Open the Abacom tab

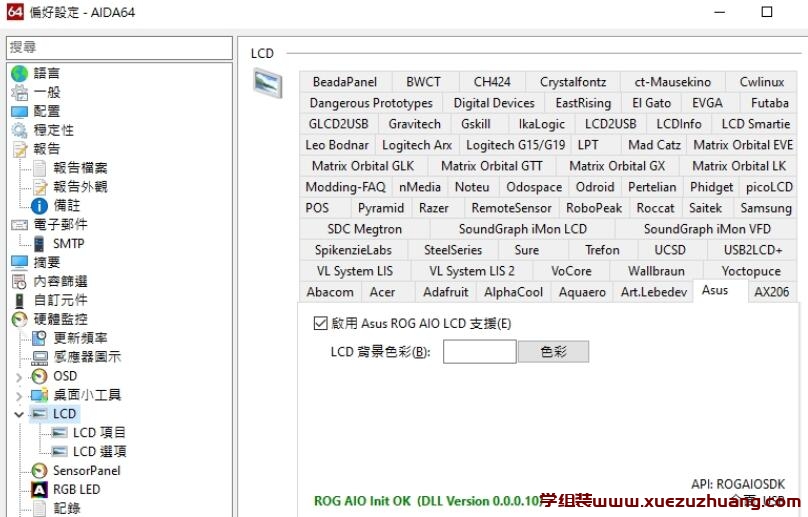point(330,292)
